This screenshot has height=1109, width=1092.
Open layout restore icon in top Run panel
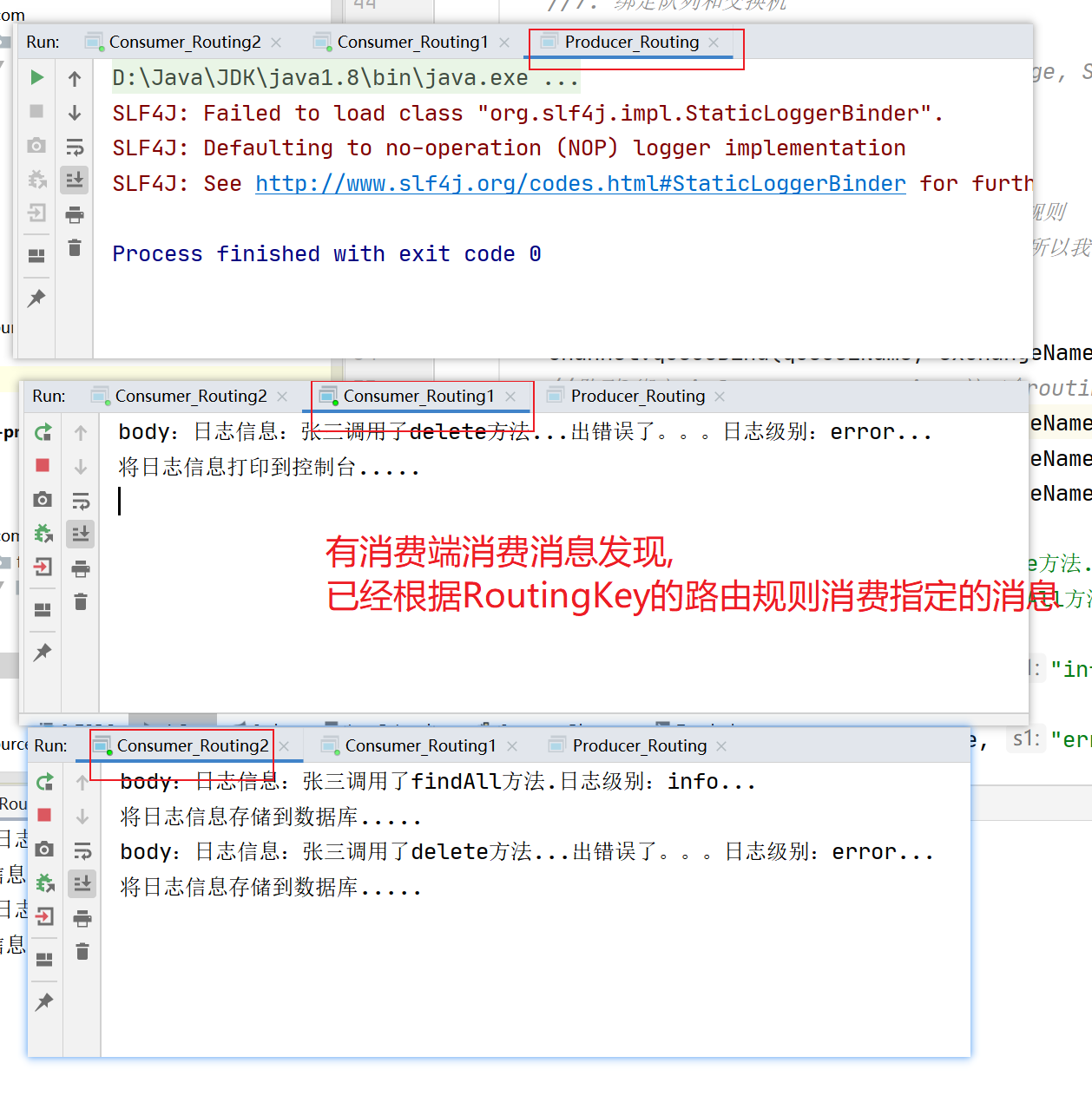click(x=36, y=256)
